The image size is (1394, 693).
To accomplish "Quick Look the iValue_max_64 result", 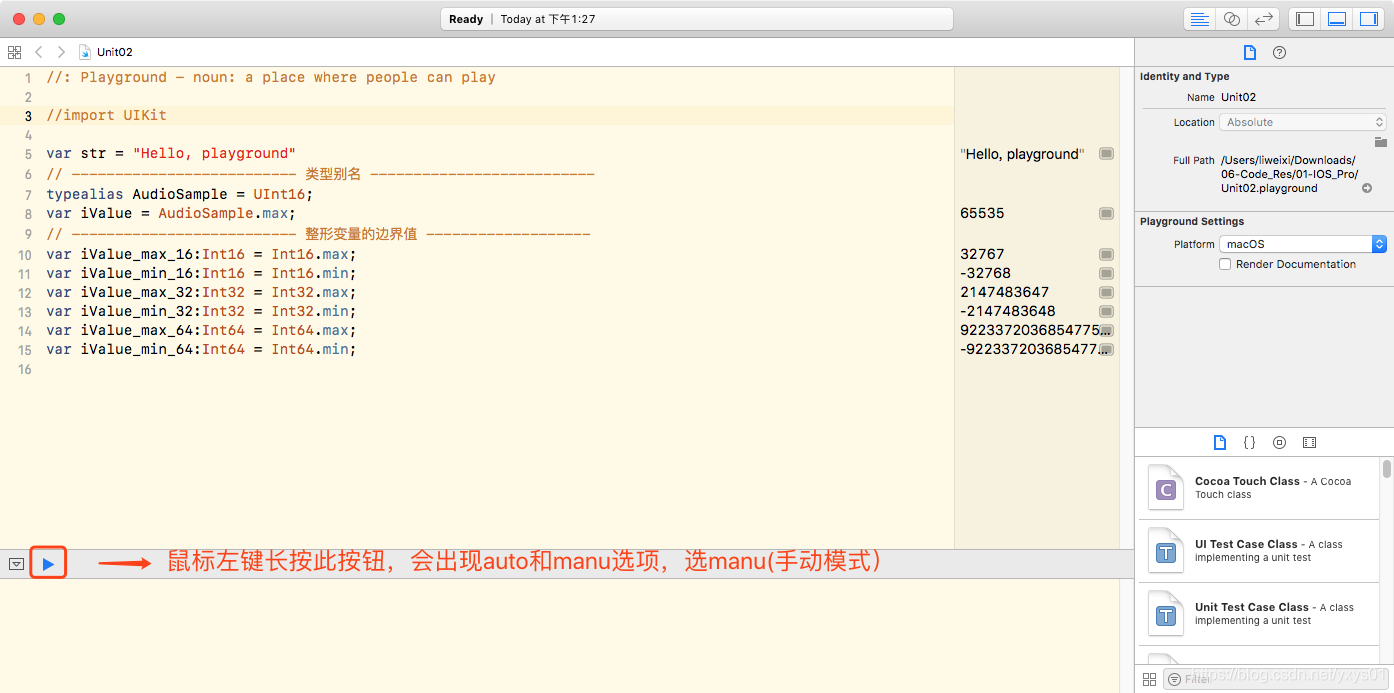I will click(1106, 330).
